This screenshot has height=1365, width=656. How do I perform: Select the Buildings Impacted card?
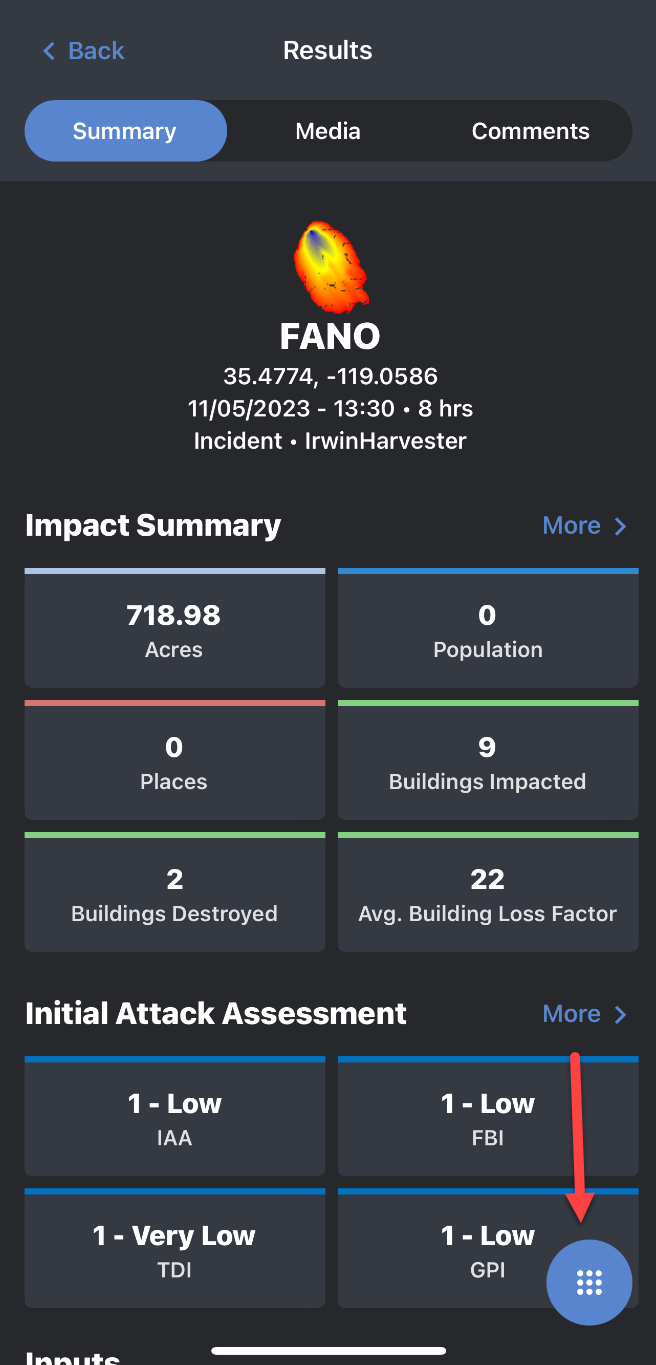(x=488, y=762)
